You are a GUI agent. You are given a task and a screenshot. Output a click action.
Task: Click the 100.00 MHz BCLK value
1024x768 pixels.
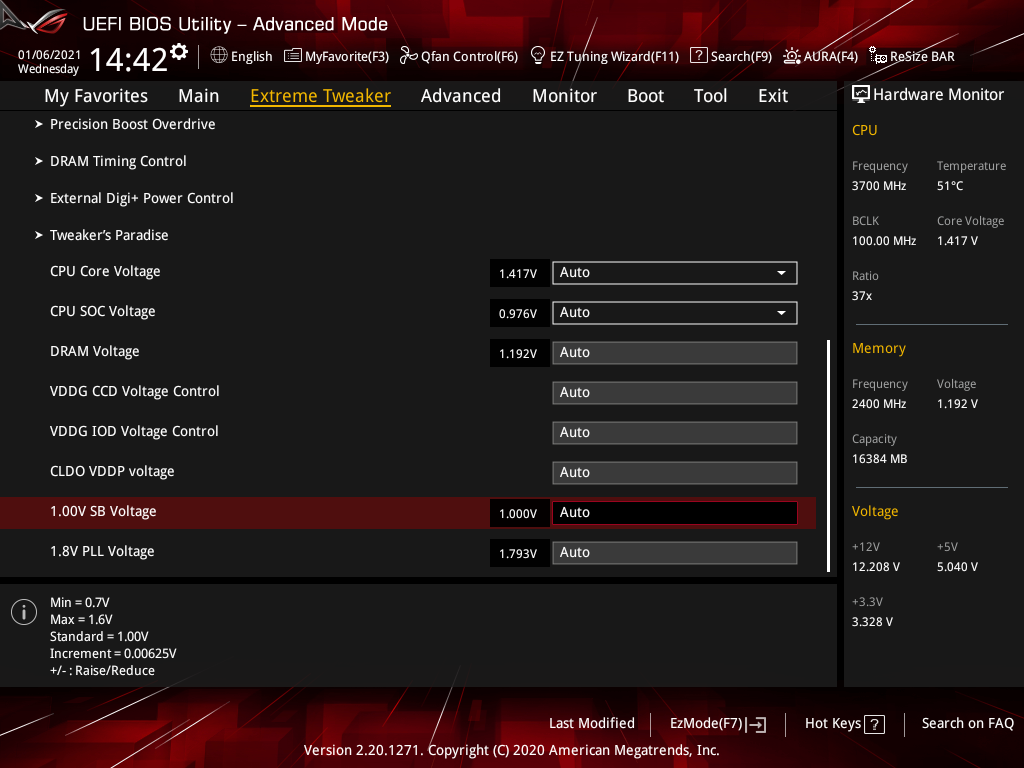coord(884,241)
